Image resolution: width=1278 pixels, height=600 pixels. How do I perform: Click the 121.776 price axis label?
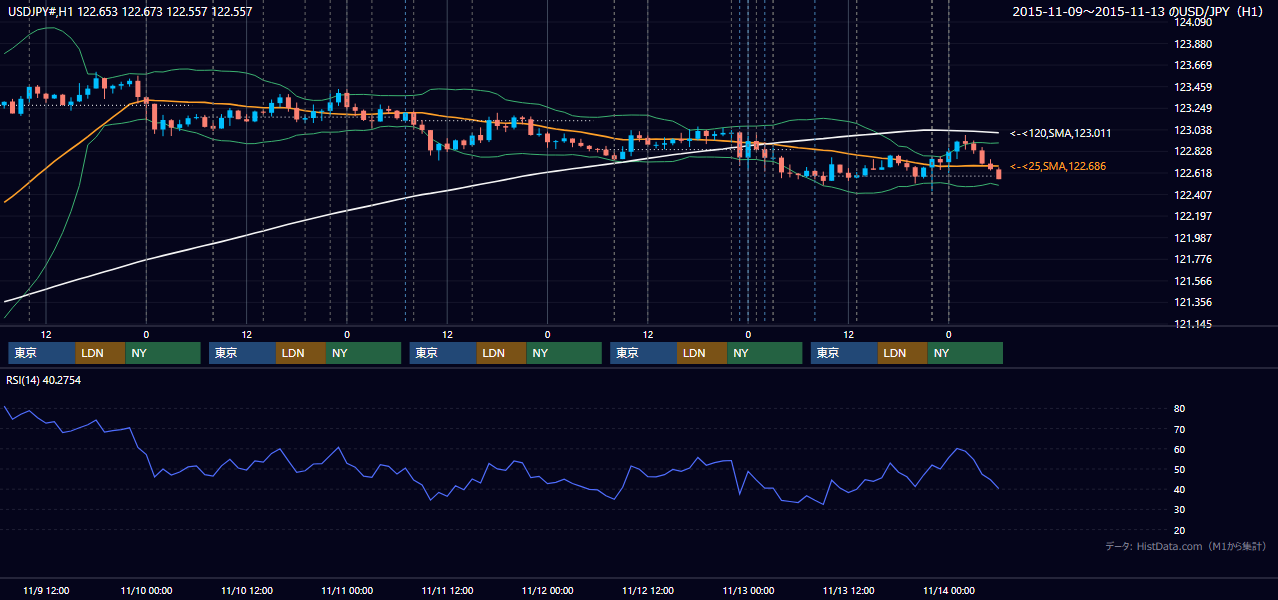point(1193,259)
